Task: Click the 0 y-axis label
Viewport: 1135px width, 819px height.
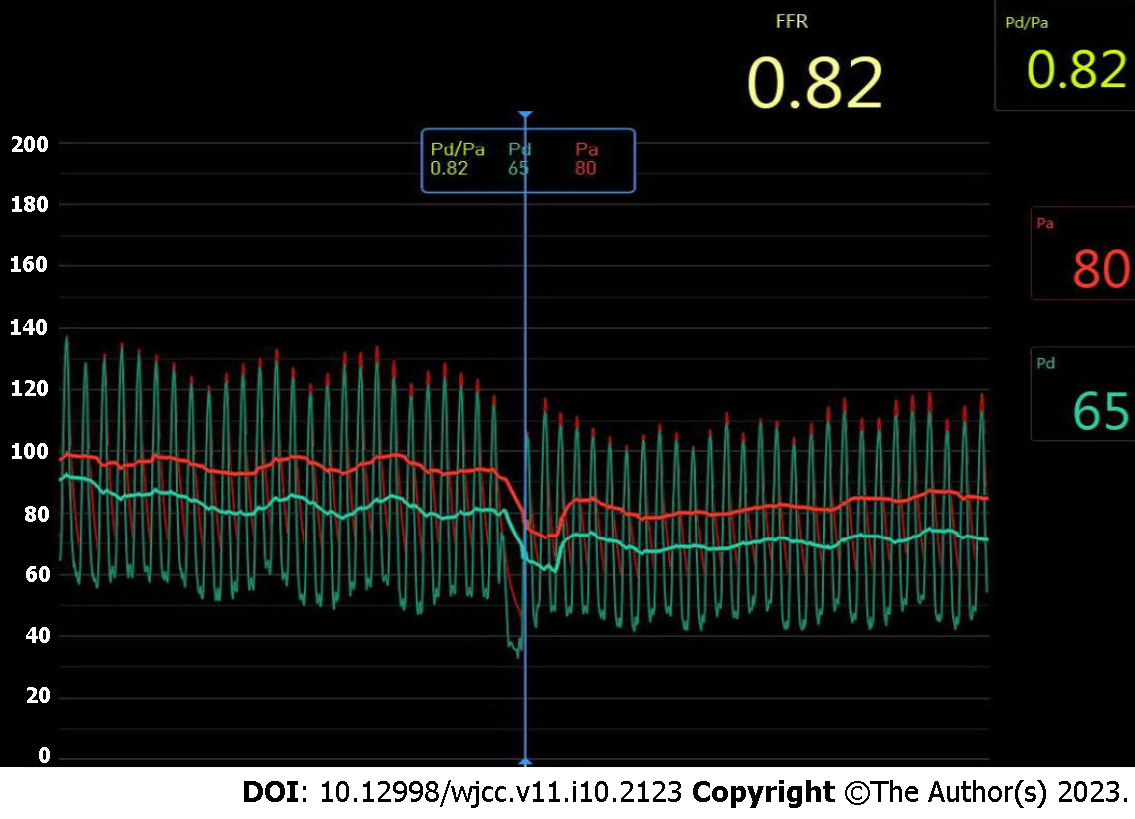Action: [44, 756]
